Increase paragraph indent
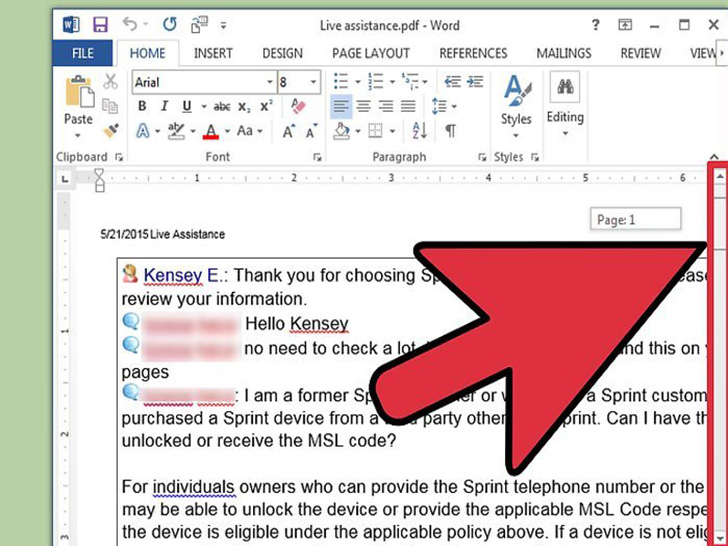 [x=474, y=82]
